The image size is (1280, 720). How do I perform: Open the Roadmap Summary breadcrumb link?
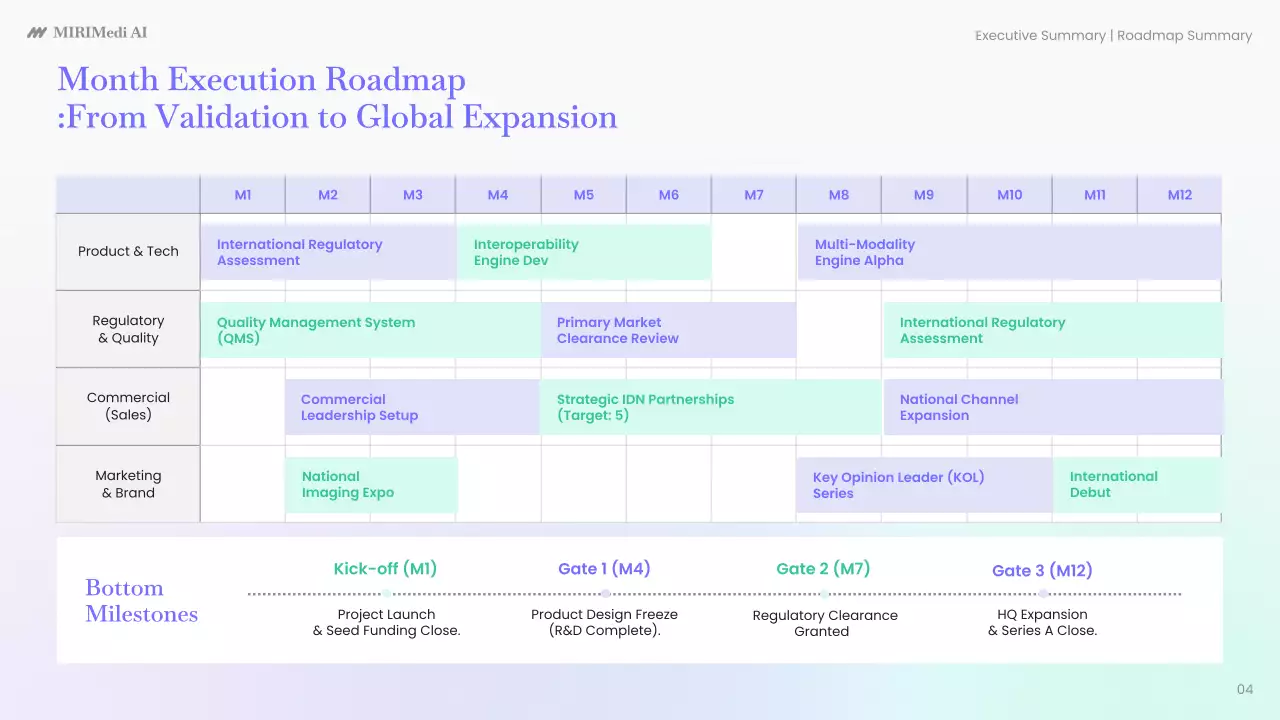pyautogui.click(x=1184, y=36)
